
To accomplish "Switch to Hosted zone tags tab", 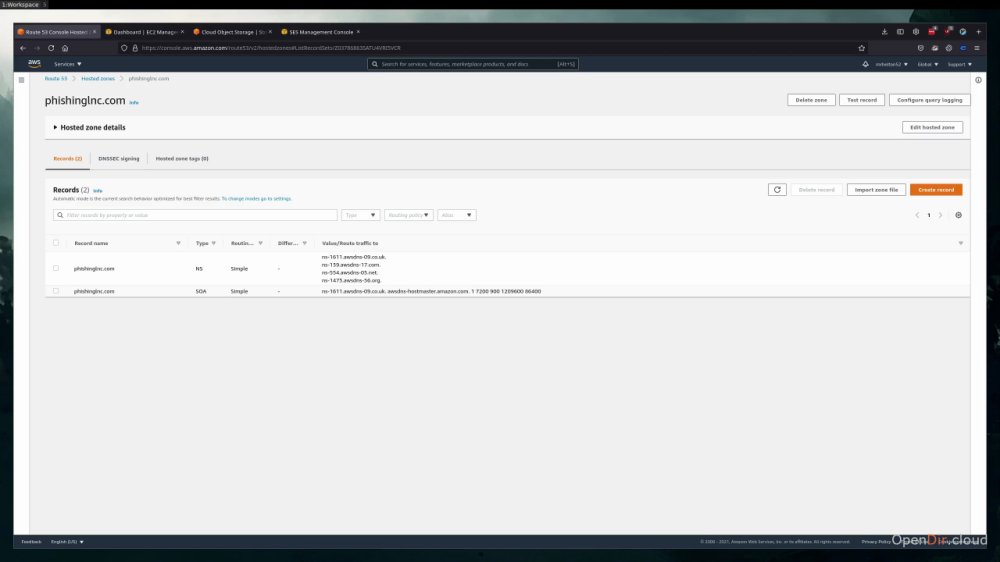I will point(182,158).
